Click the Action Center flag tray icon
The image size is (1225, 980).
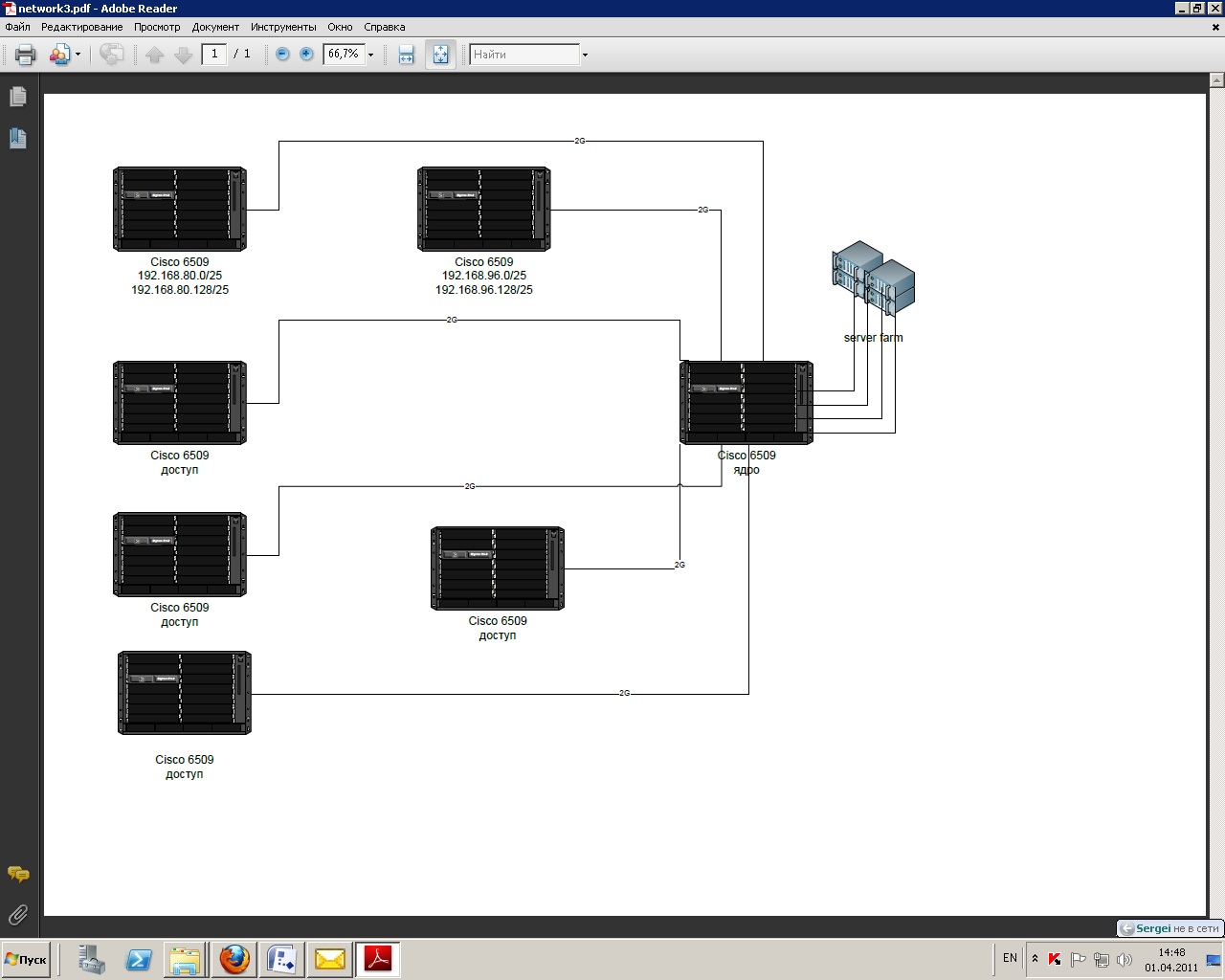pyautogui.click(x=1078, y=959)
